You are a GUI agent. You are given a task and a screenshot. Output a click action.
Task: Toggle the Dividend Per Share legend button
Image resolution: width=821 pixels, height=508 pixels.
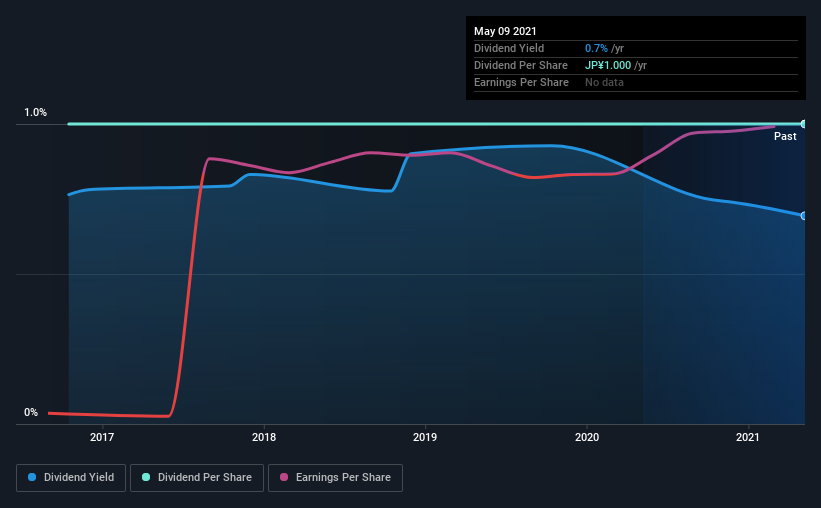pyautogui.click(x=197, y=478)
